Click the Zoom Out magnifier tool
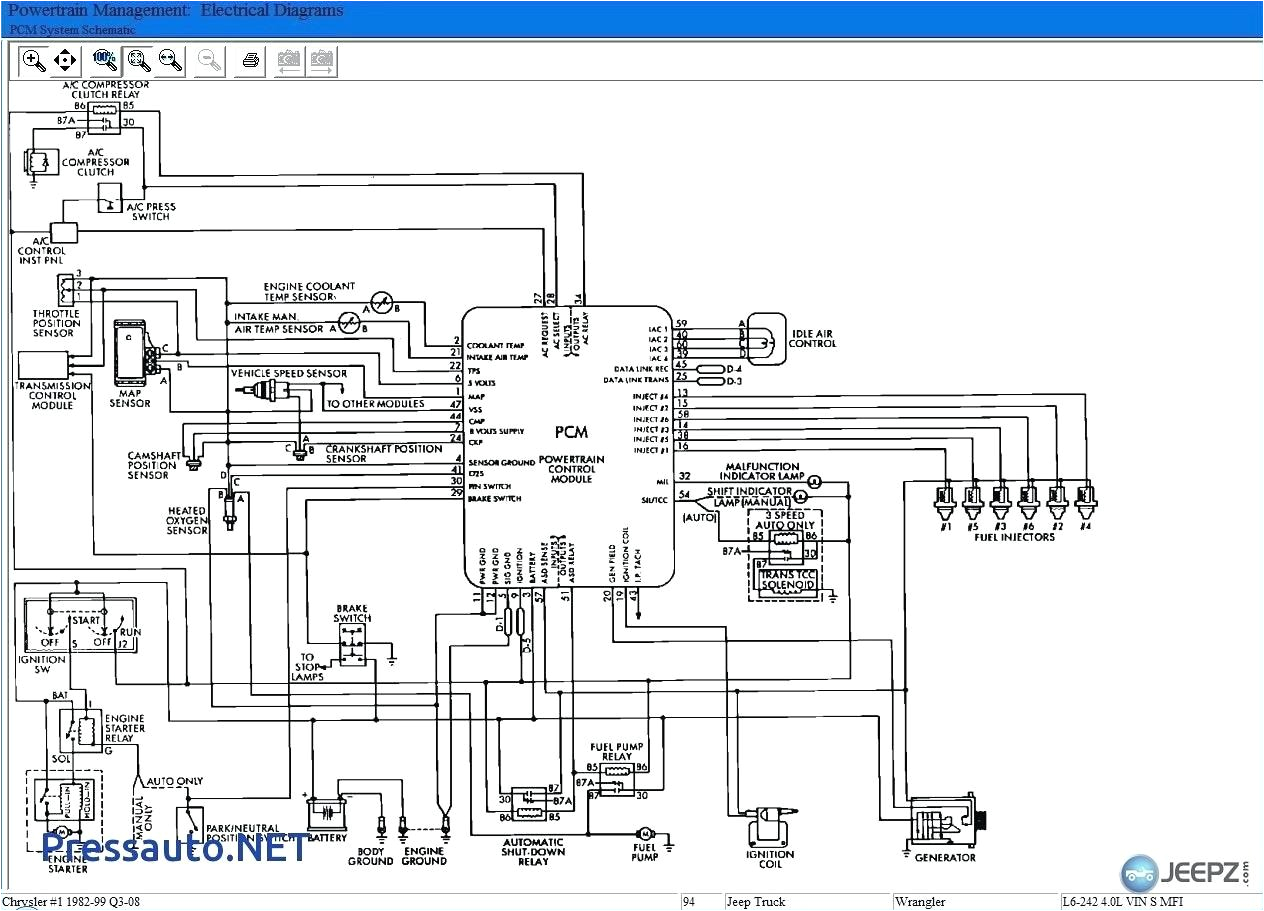Viewport: 1264px width, 911px height. [x=209, y=61]
